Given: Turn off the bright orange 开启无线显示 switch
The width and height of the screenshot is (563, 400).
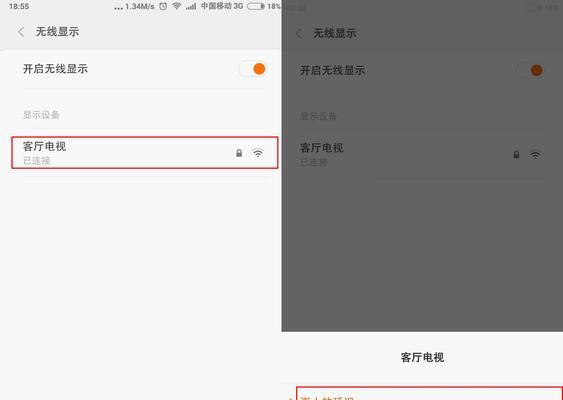Looking at the screenshot, I should pos(253,69).
